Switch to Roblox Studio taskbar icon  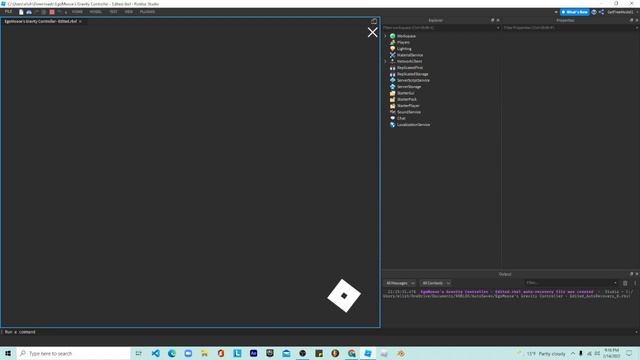[x=368, y=353]
